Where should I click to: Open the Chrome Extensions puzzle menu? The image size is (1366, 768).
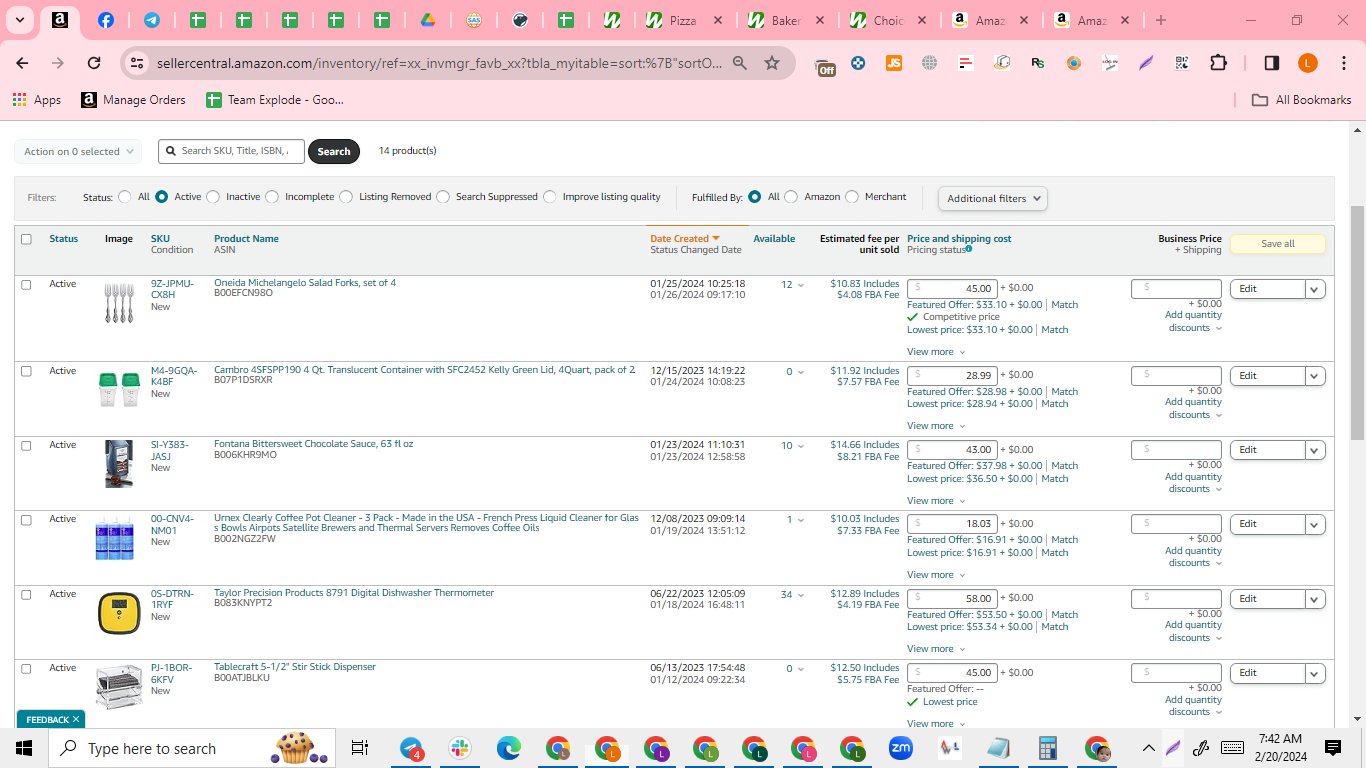(x=1218, y=63)
